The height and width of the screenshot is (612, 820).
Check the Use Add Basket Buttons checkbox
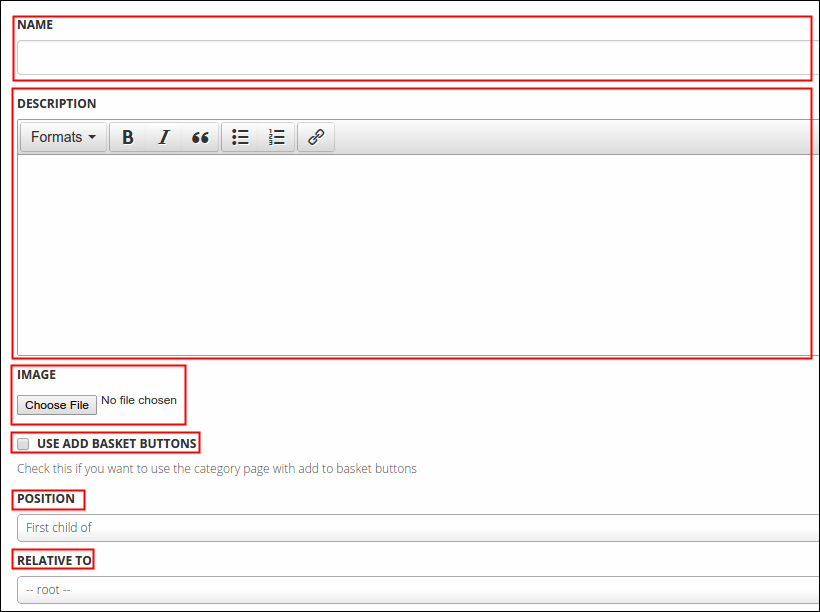pos(23,444)
